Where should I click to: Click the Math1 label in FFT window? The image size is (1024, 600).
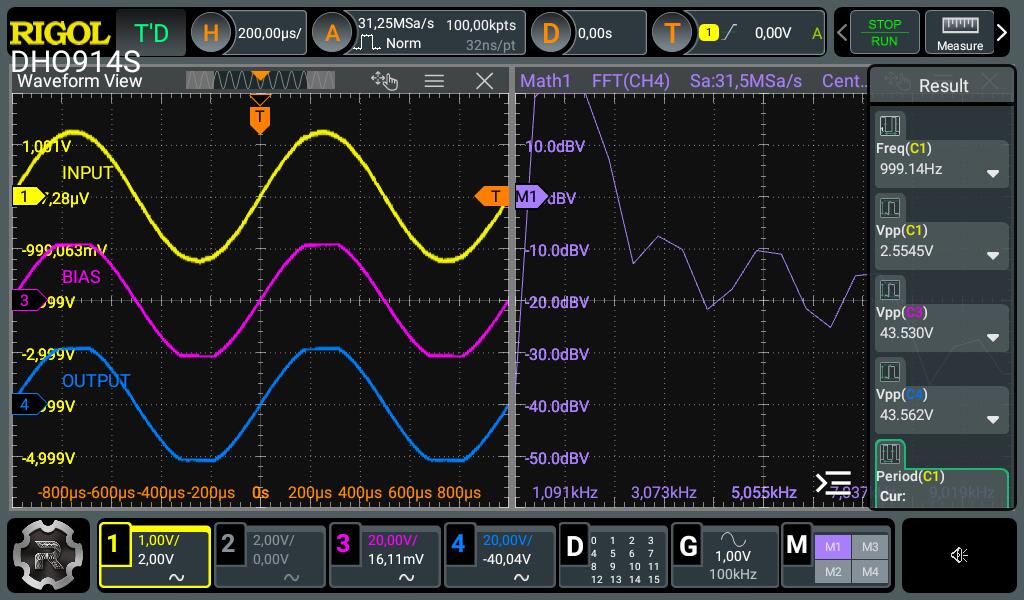tap(545, 81)
